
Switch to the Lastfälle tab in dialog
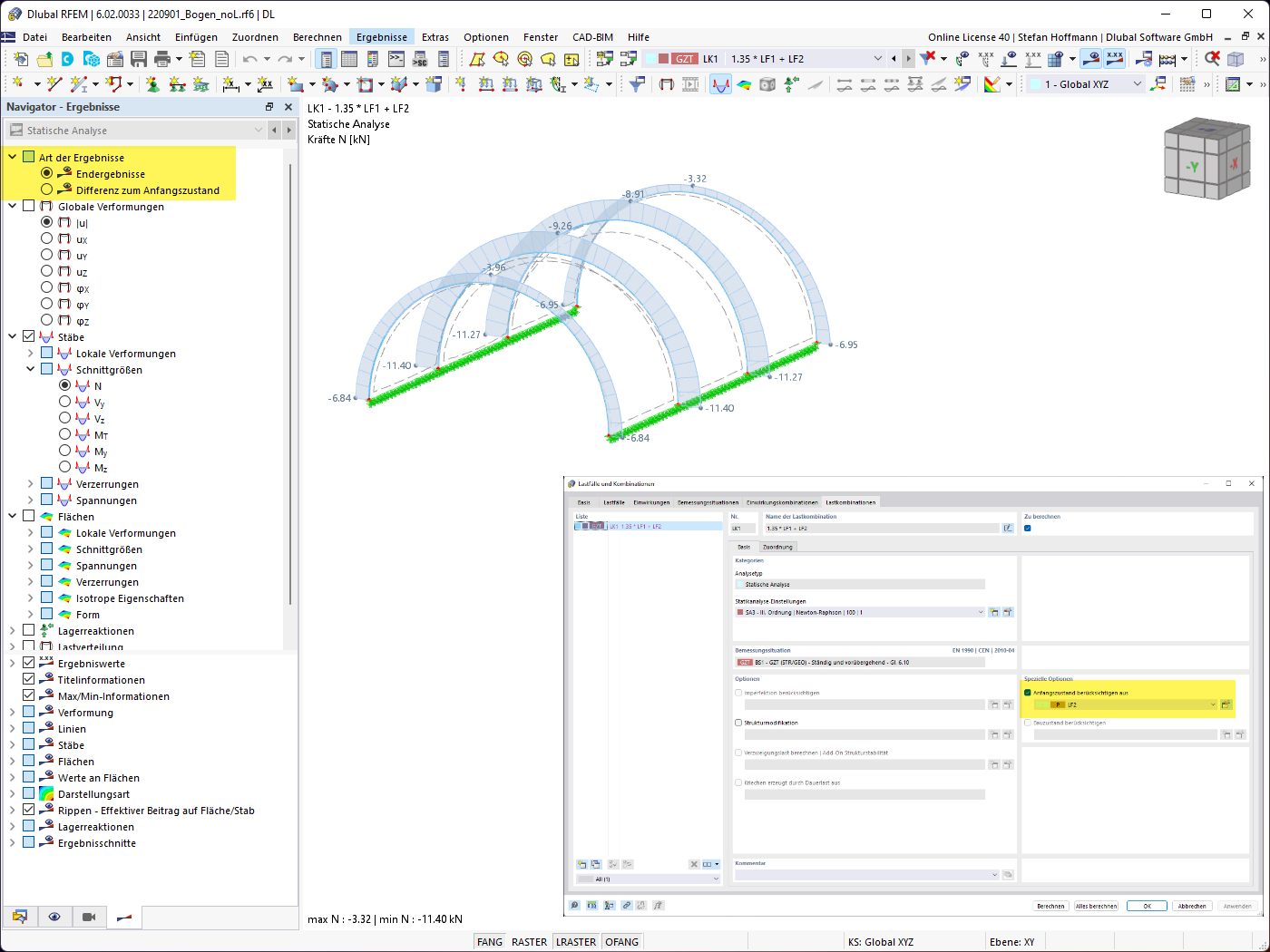click(614, 502)
